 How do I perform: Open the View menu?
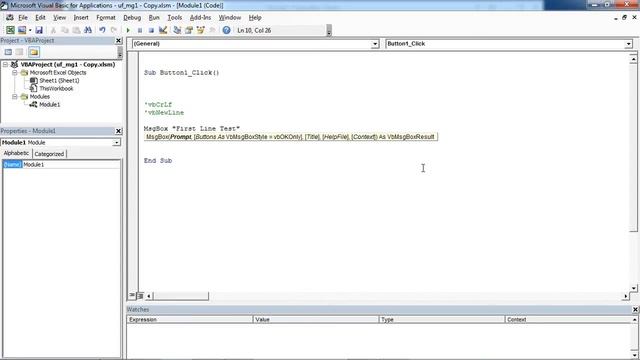coord(59,18)
